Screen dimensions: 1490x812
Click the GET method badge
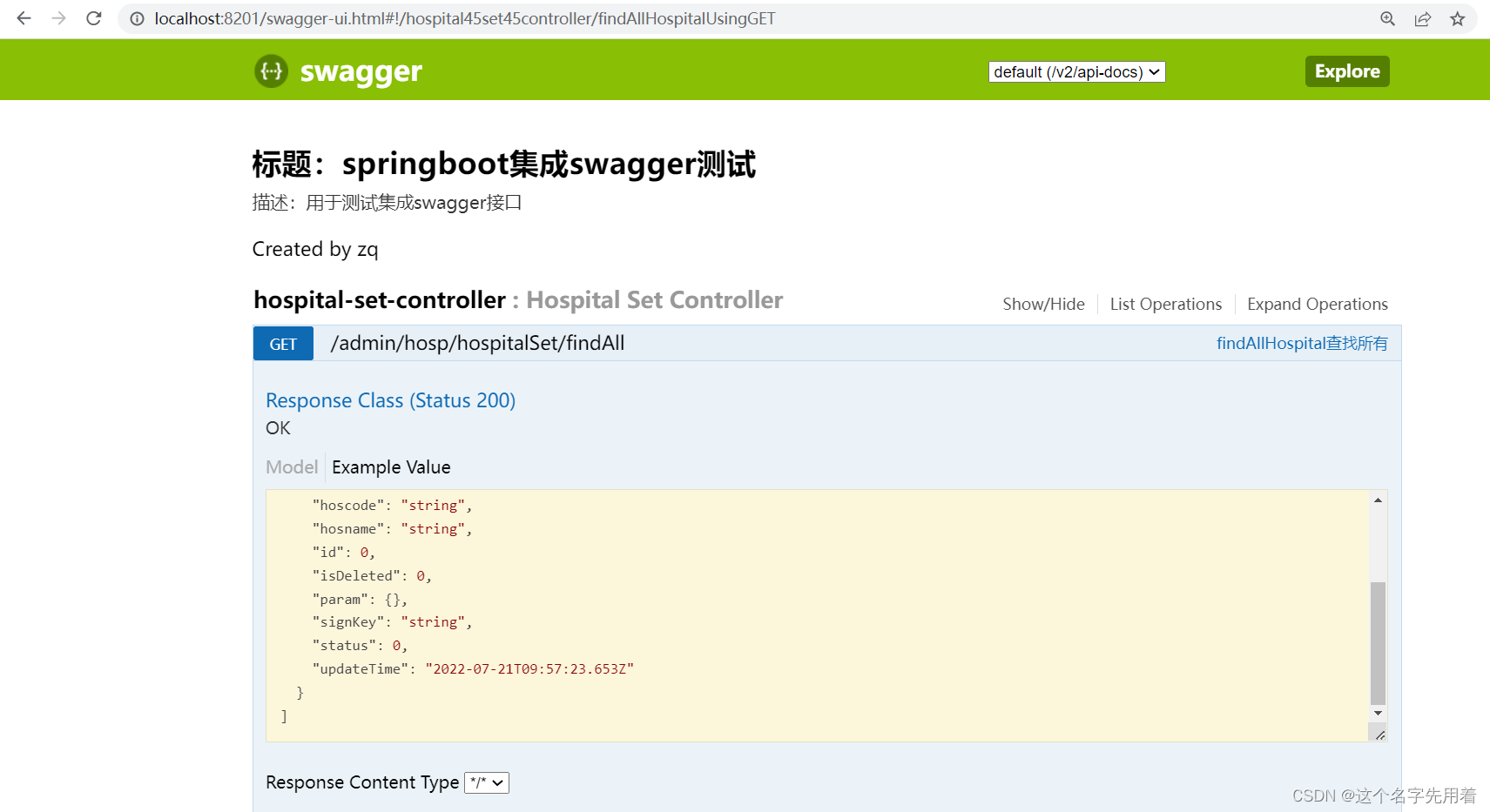pos(283,344)
